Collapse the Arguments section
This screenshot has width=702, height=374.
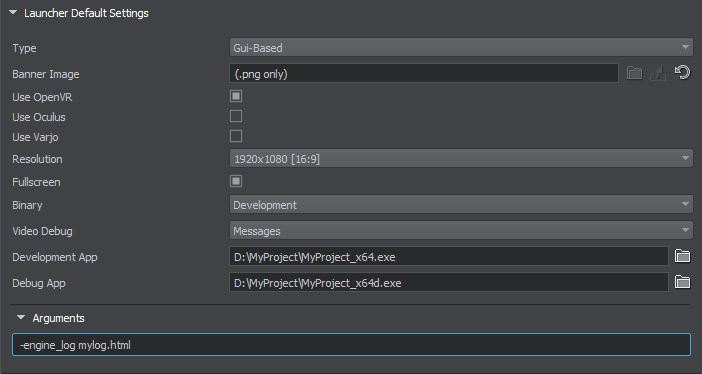point(21,318)
